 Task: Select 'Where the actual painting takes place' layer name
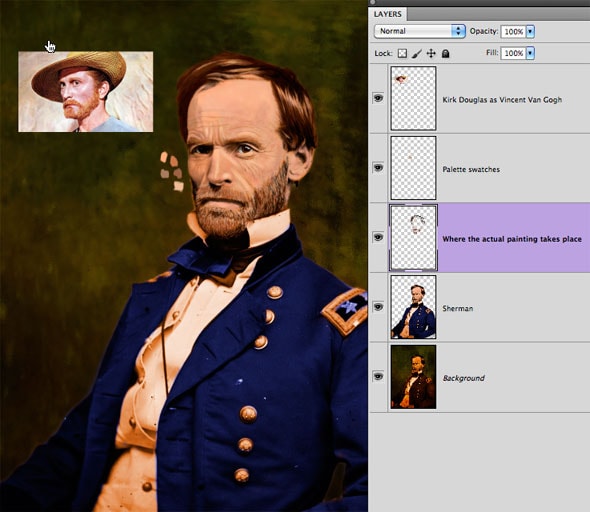(x=512, y=239)
